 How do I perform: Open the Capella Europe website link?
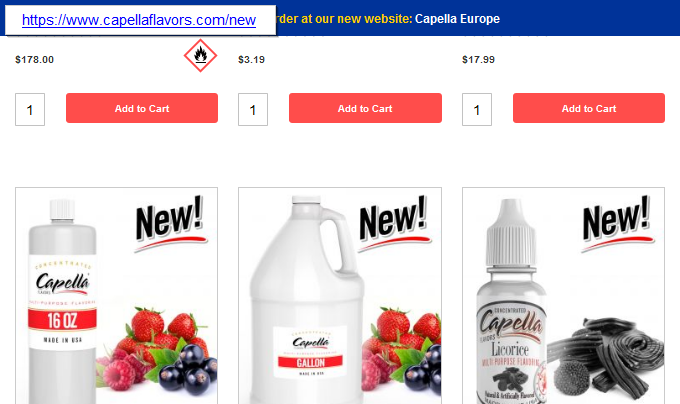(457, 19)
